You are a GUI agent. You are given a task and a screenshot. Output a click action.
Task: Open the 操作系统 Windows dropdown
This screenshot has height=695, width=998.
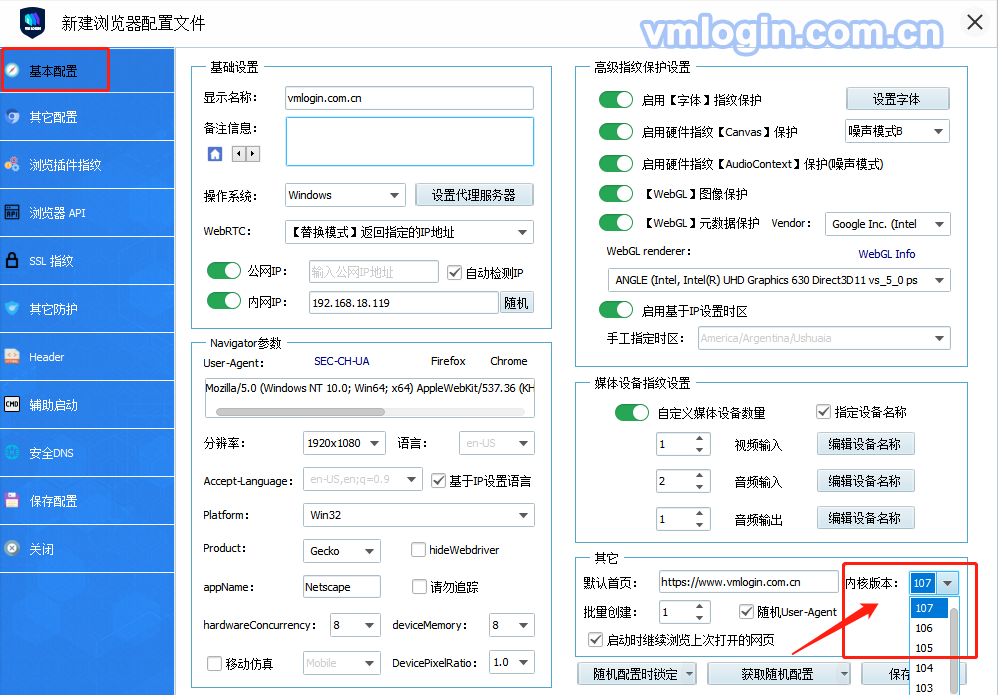pyautogui.click(x=345, y=195)
